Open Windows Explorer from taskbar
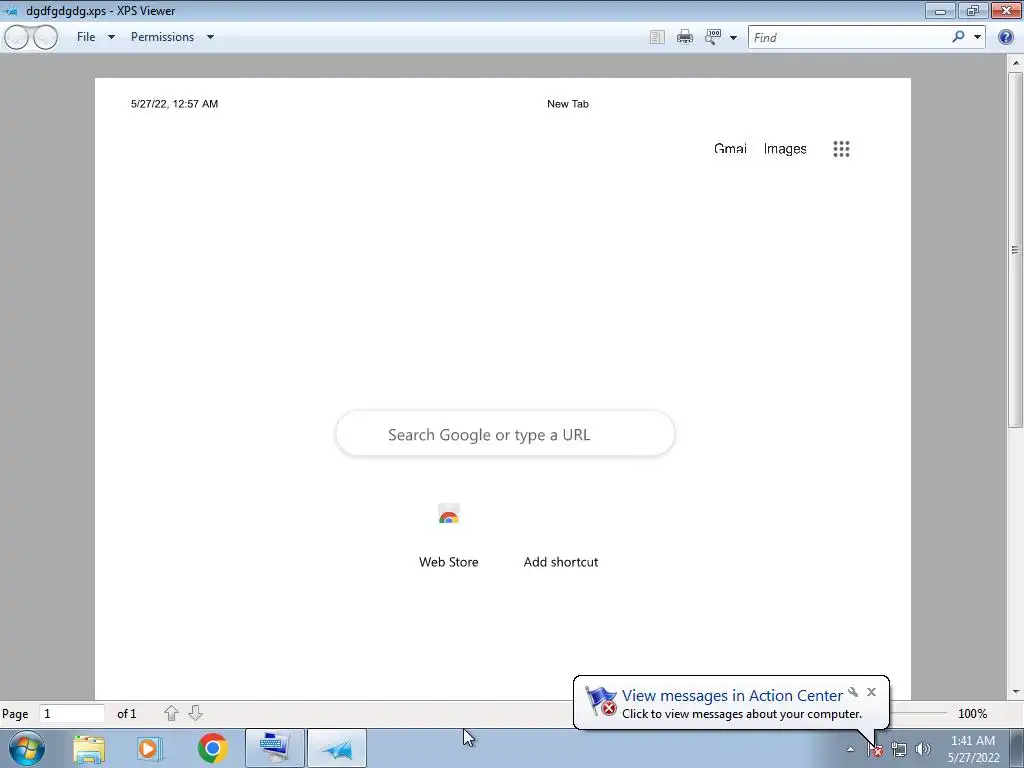1024x768 pixels. (x=89, y=748)
